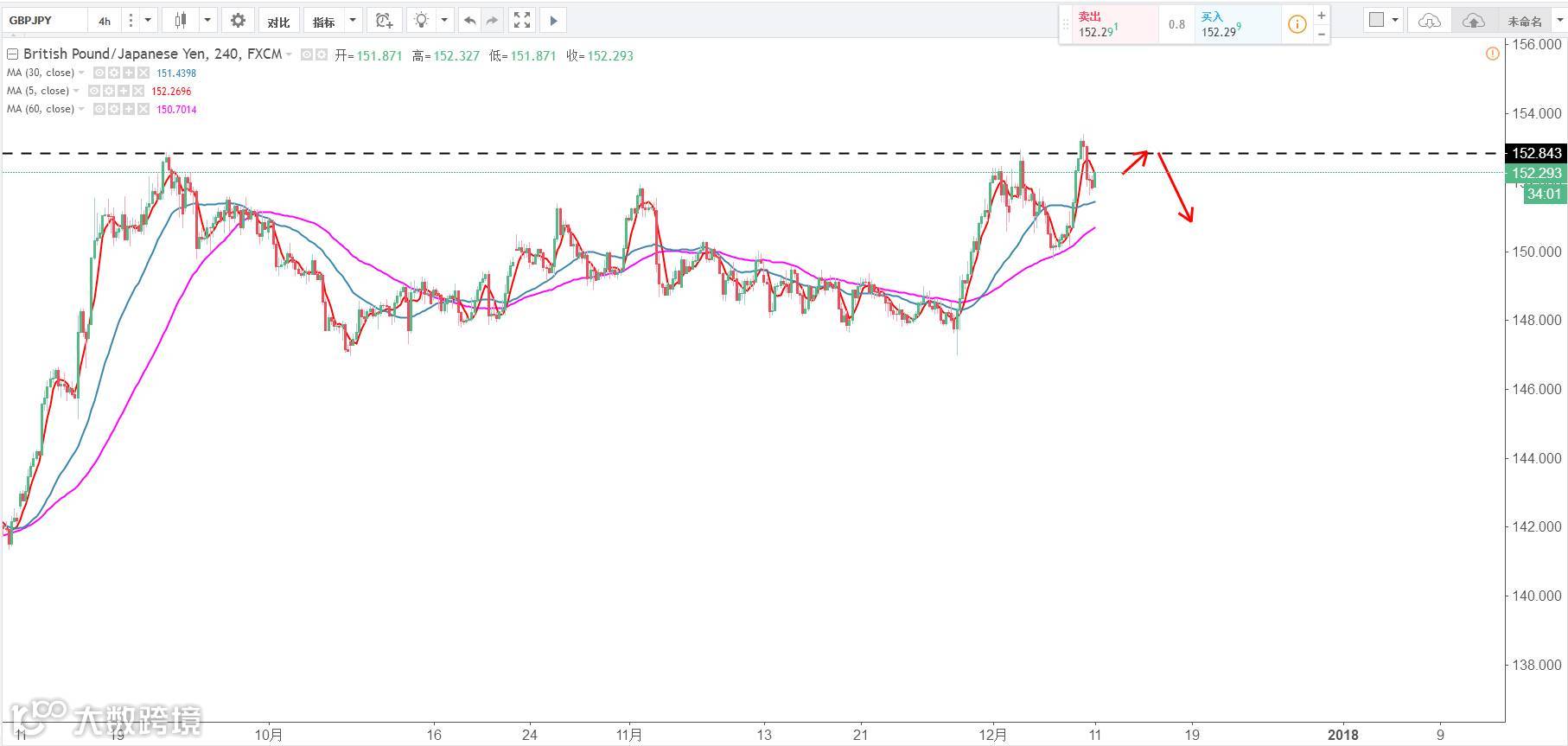
Task: Click the MA (5, close) value 152.2696
Action: tap(172, 92)
